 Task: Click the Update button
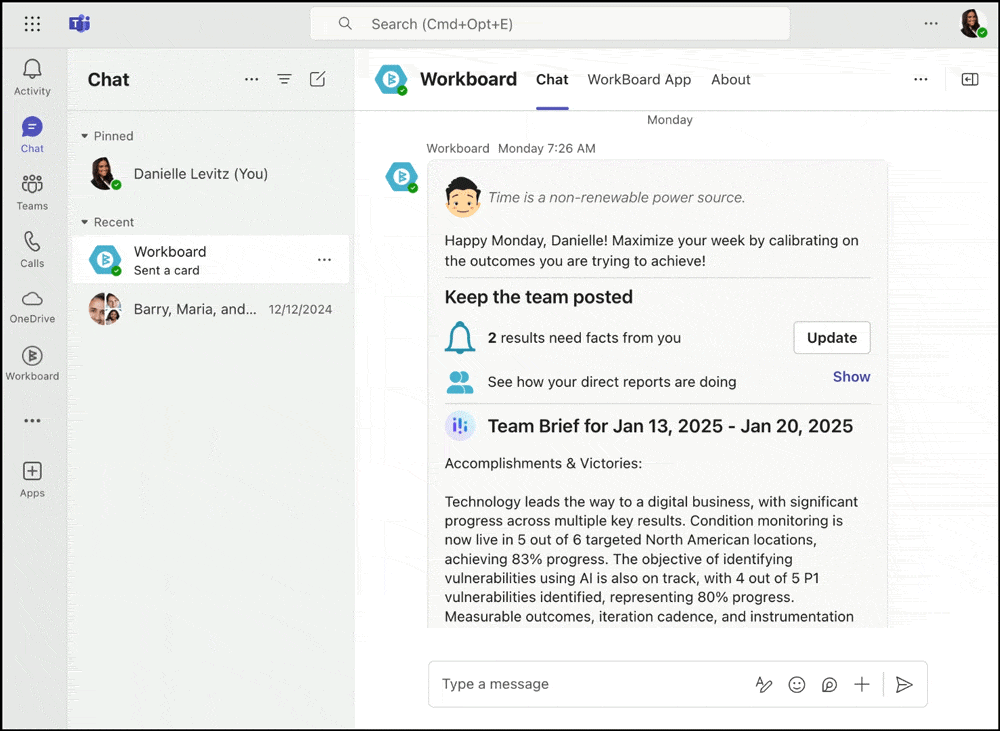click(832, 337)
